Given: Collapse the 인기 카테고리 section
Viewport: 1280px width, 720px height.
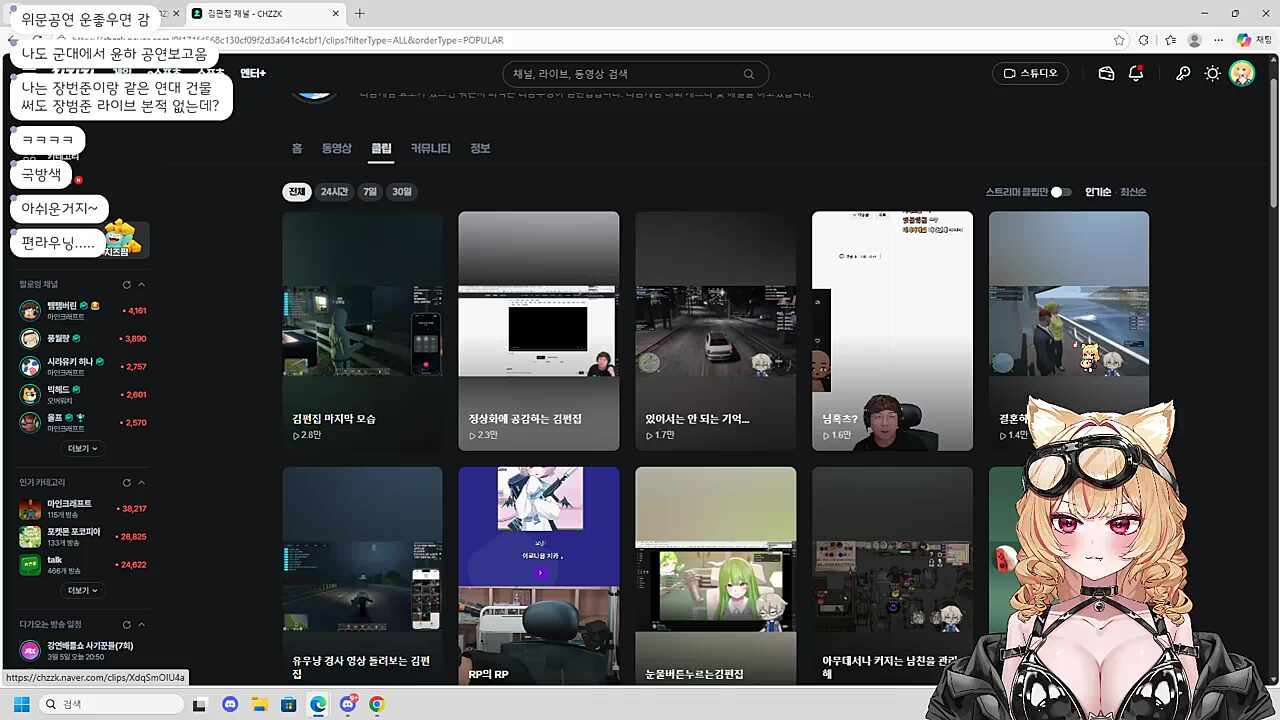Looking at the screenshot, I should click(143, 482).
